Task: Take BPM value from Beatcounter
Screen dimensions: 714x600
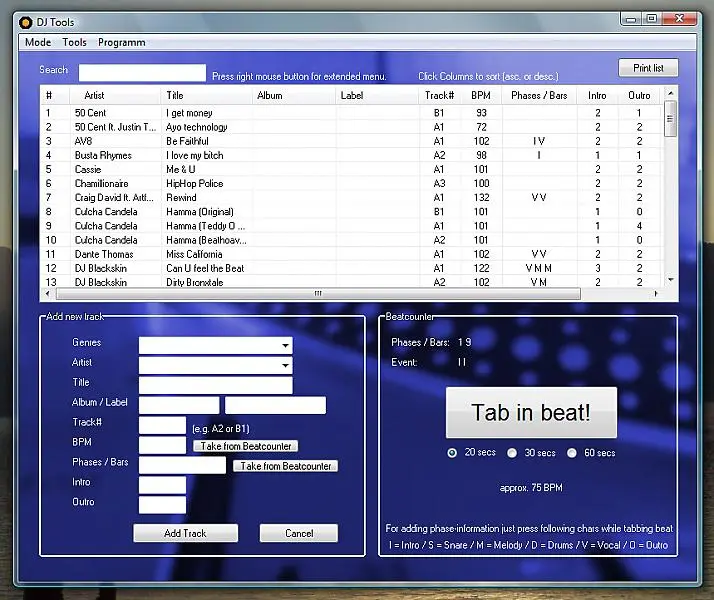Action: 245,446
